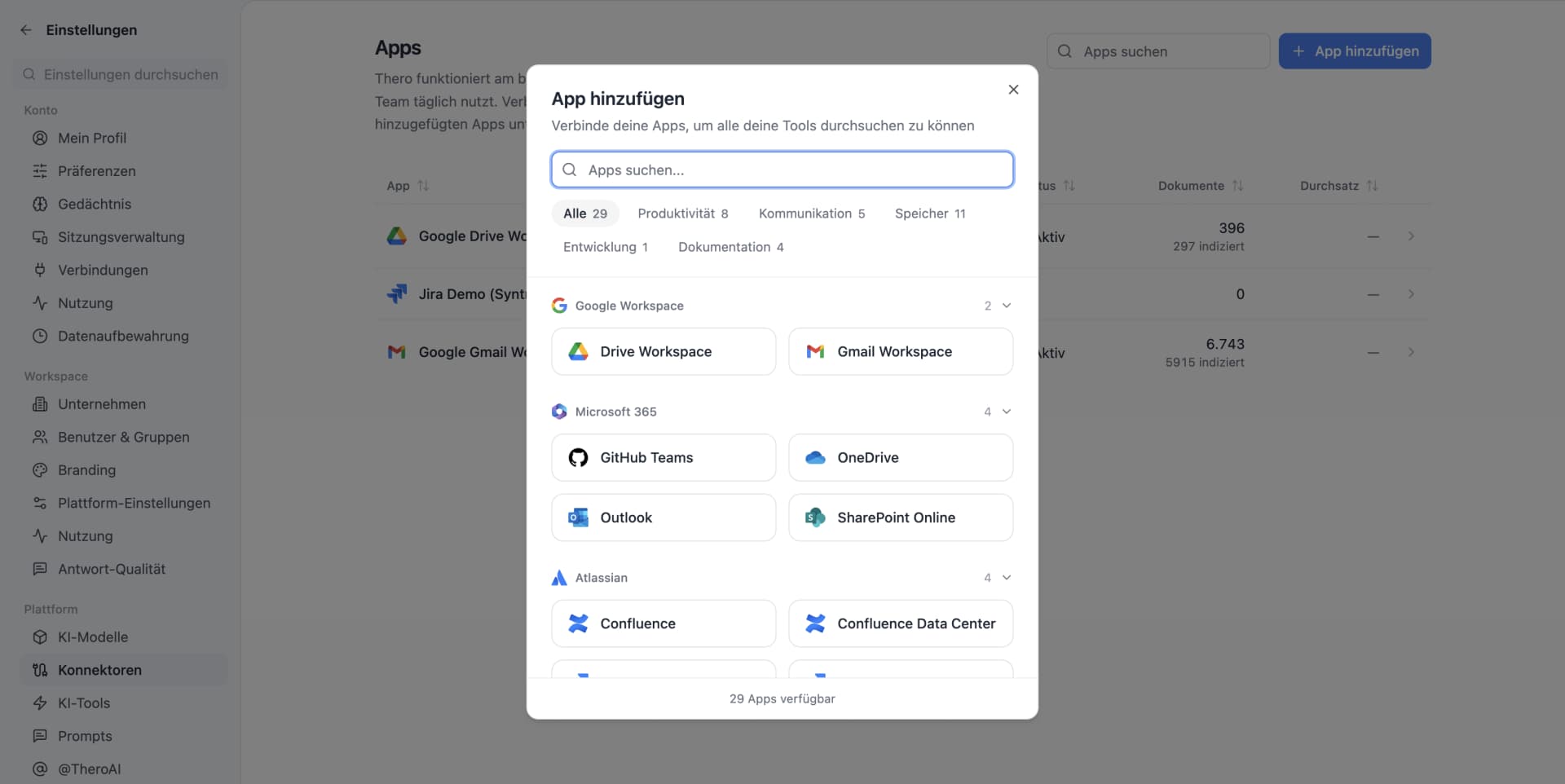Viewport: 1565px width, 784px height.
Task: Collapse the Google Workspace group
Action: coord(1007,306)
